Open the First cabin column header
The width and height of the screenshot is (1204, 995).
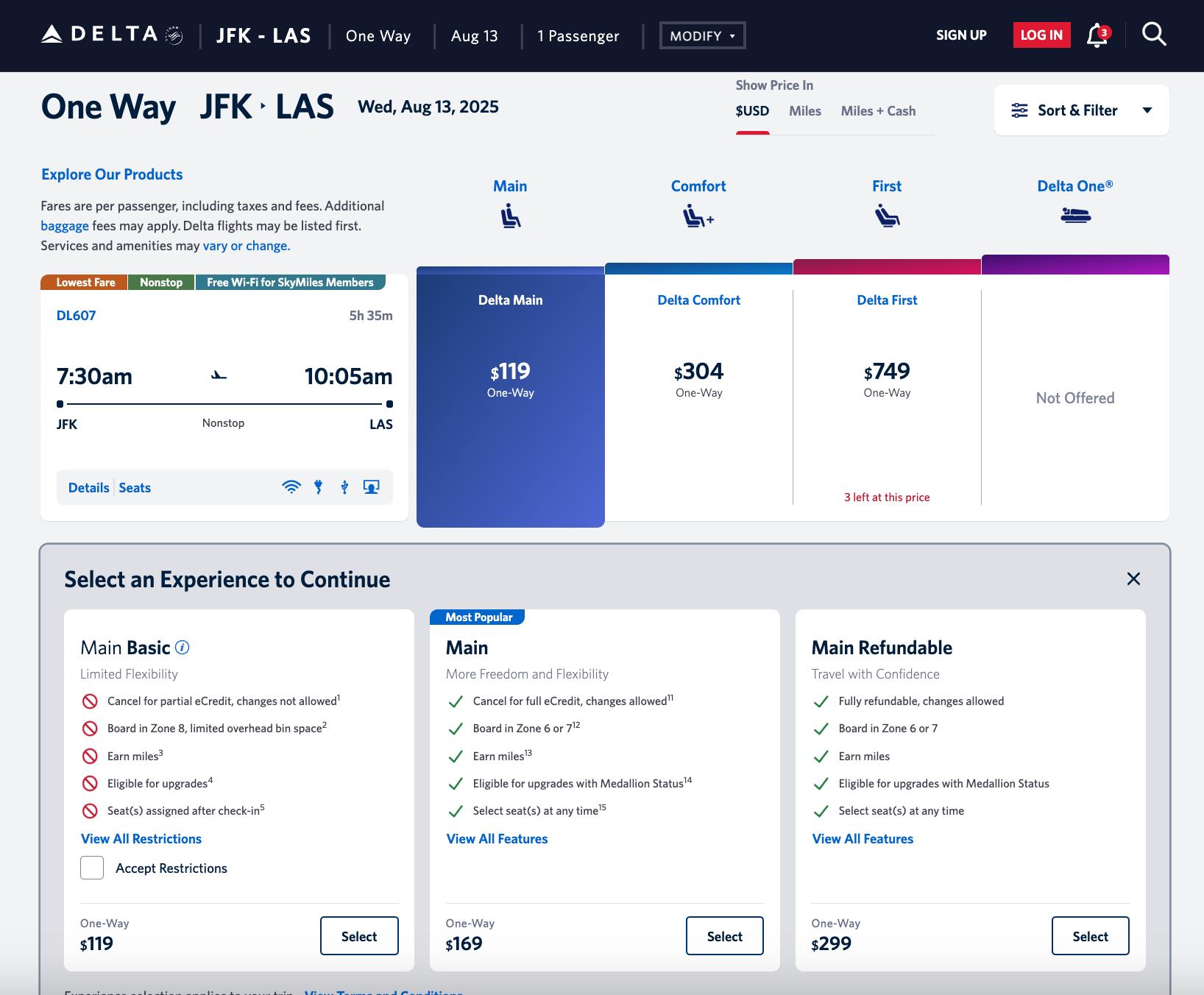887,186
